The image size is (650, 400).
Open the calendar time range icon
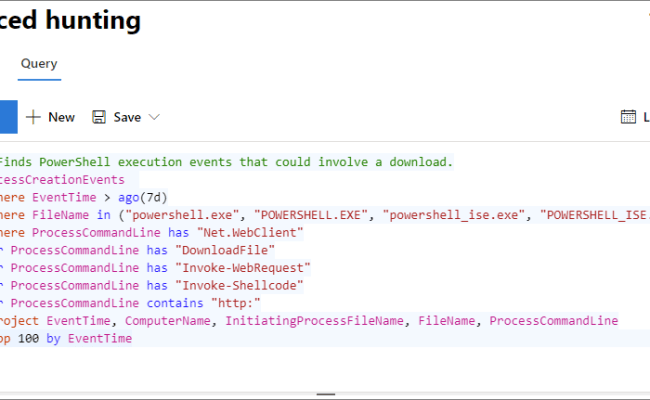click(628, 117)
